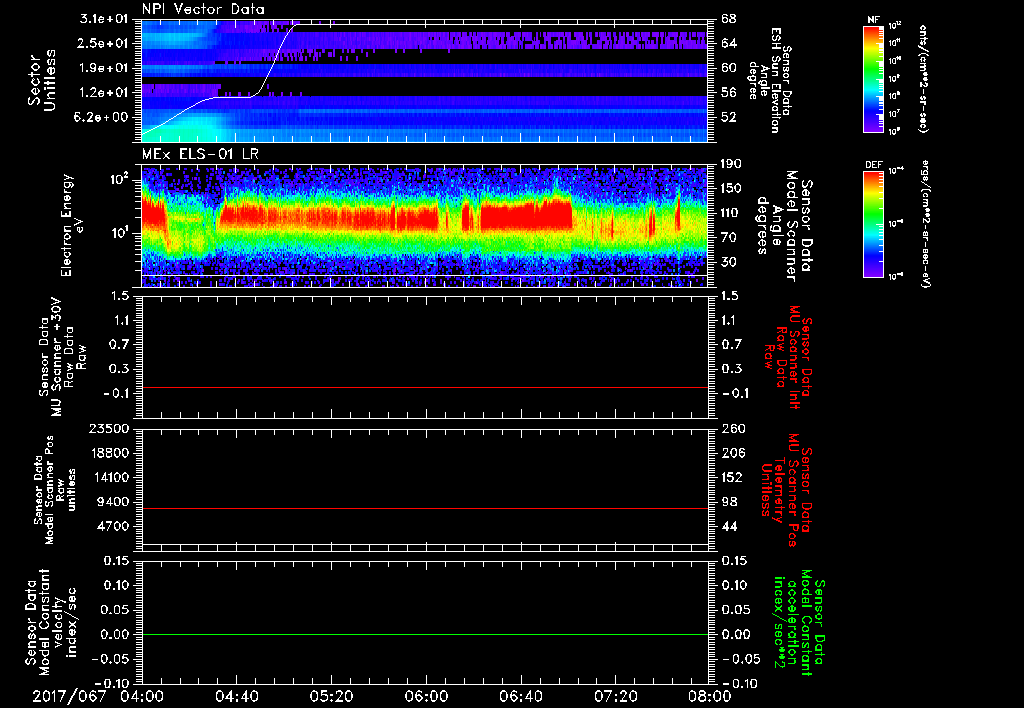Click the Model Scanner Angle degrees axis title

(785, 226)
